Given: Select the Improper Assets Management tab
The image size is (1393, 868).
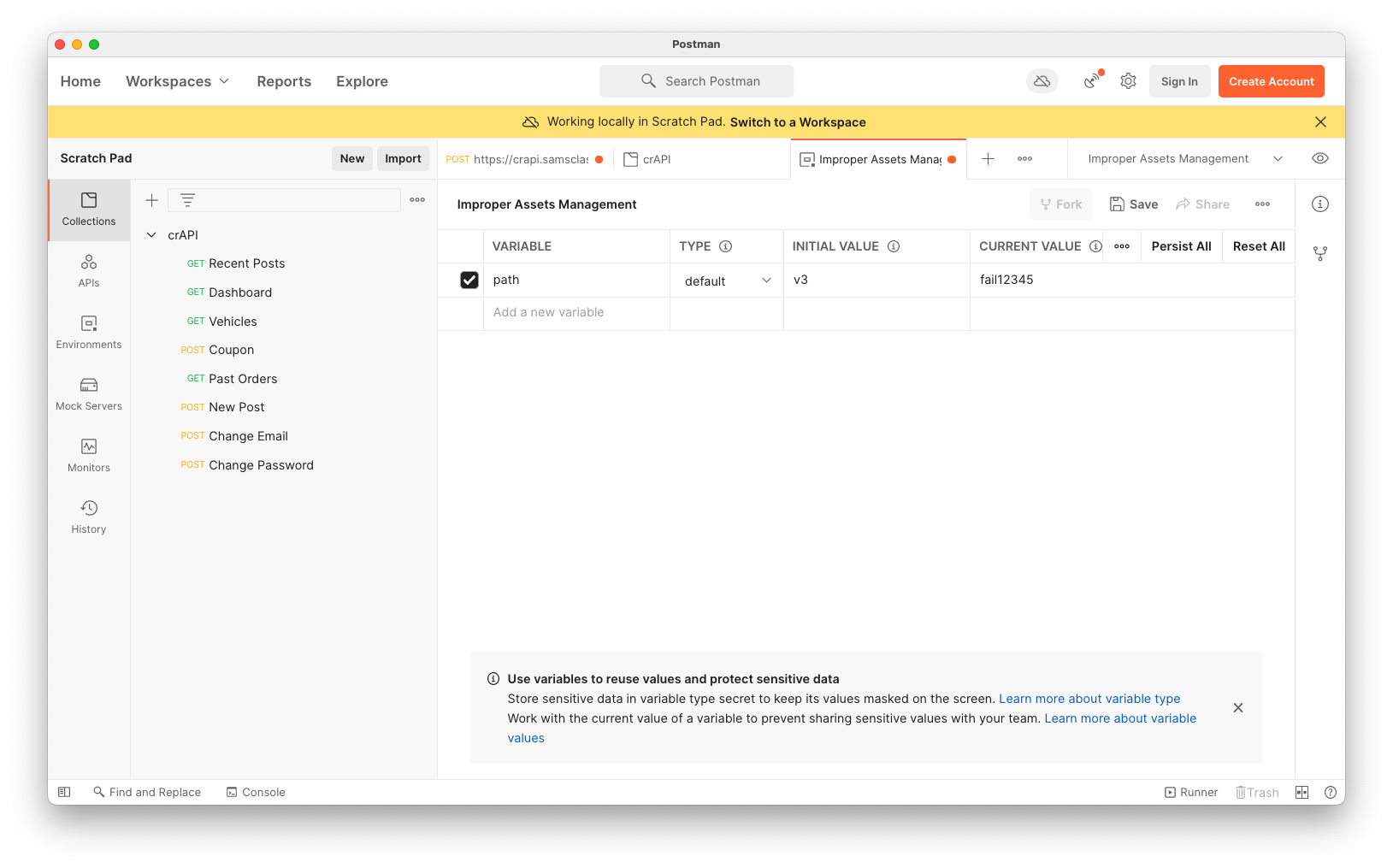Looking at the screenshot, I should (879, 159).
